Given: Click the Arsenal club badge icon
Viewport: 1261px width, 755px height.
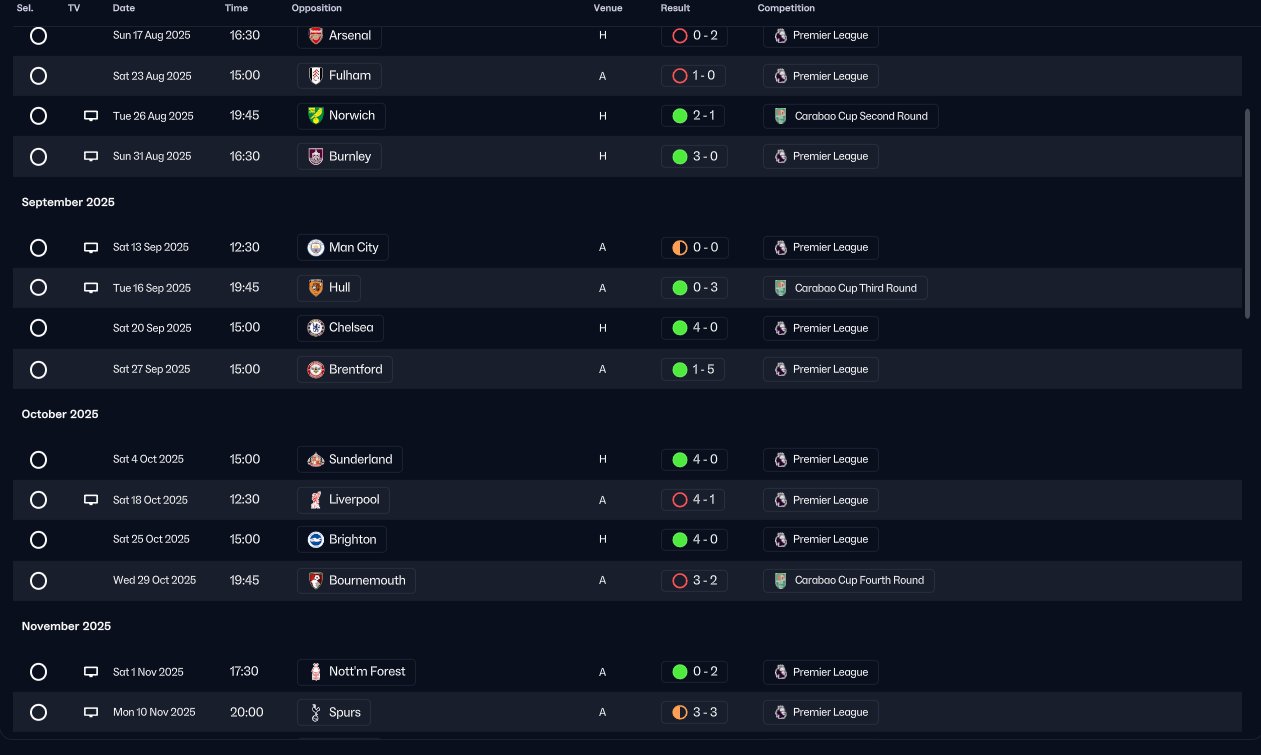Looking at the screenshot, I should [315, 35].
